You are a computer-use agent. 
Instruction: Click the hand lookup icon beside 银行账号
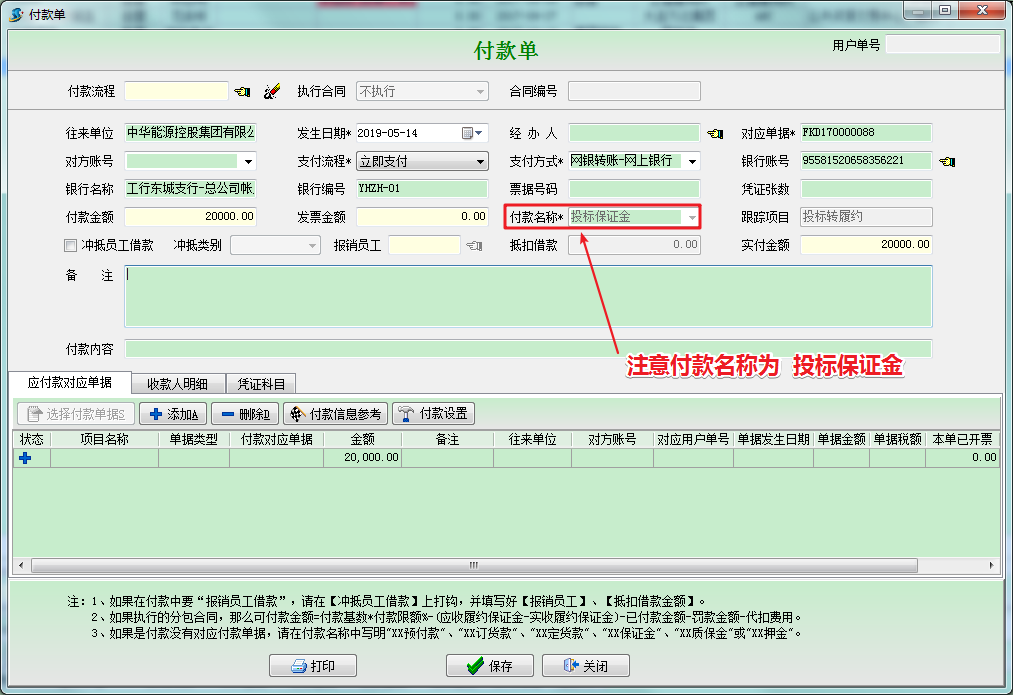click(x=947, y=161)
